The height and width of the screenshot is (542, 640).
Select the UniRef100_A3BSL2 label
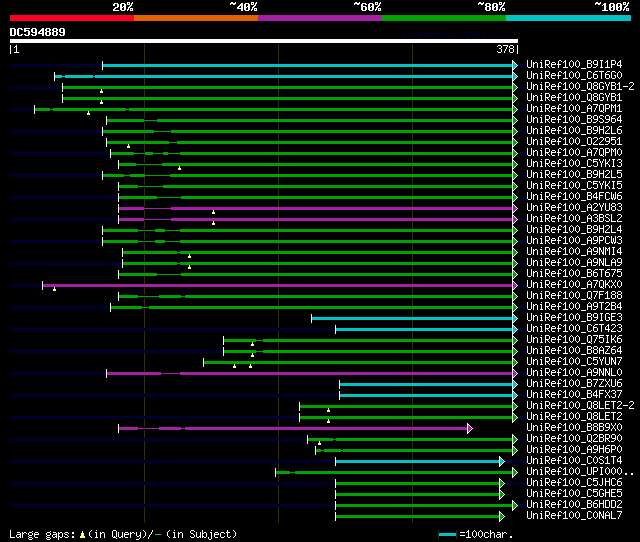pos(574,219)
